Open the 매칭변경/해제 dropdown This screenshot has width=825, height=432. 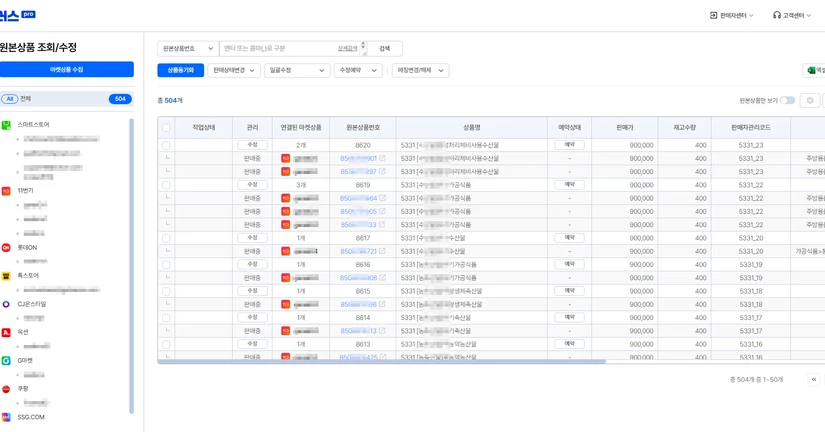[x=420, y=71]
